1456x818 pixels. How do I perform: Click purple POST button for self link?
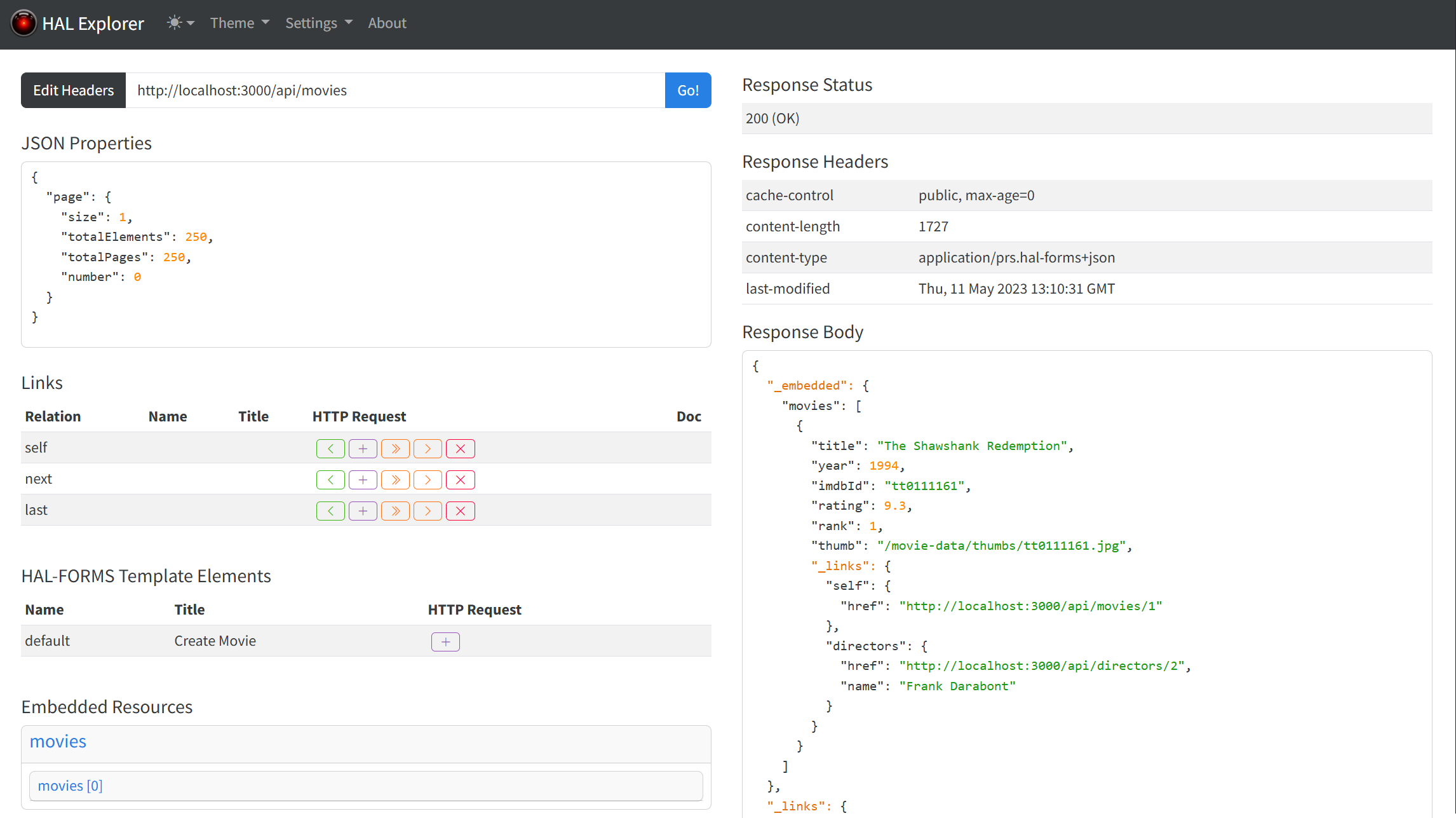(363, 449)
